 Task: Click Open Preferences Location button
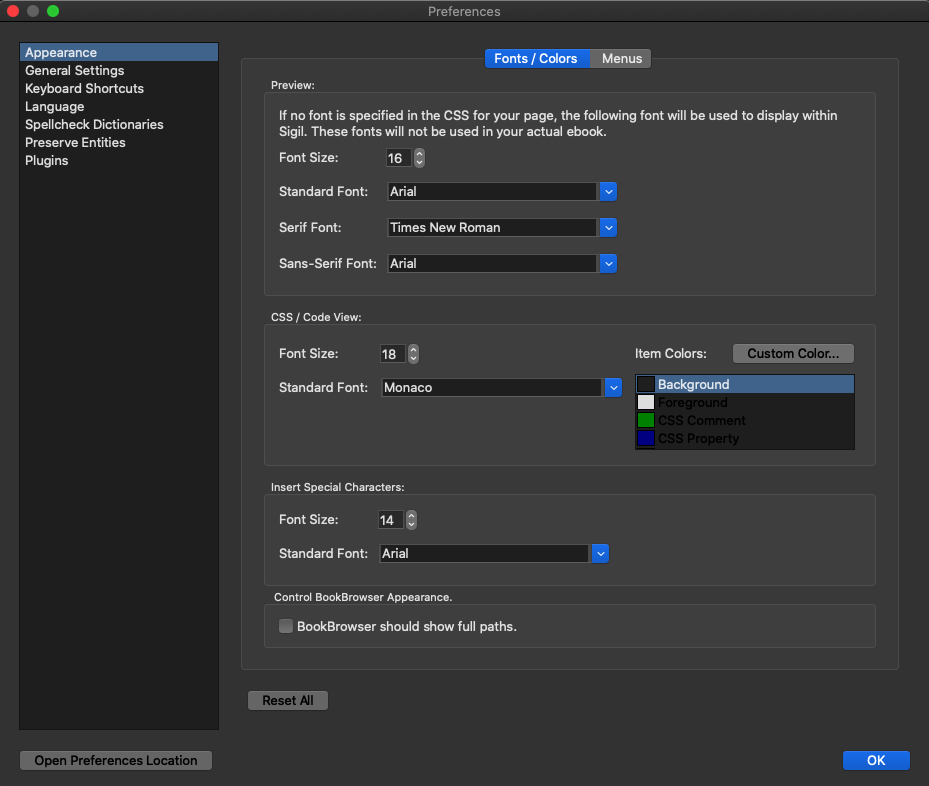pos(116,761)
